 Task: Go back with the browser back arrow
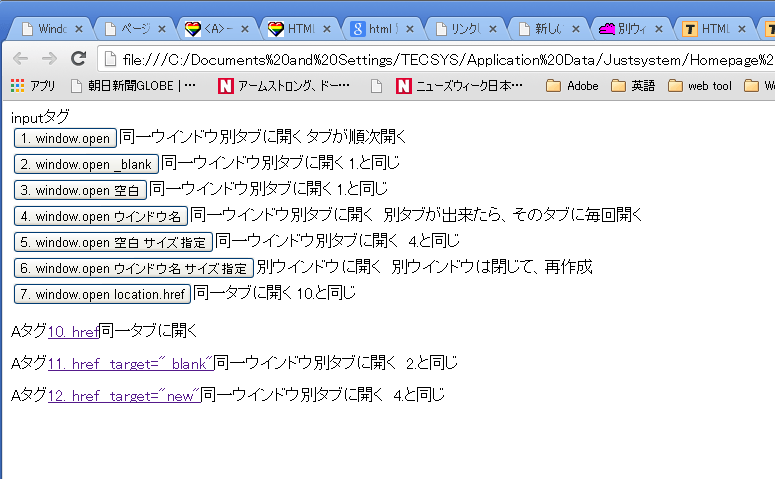point(20,59)
